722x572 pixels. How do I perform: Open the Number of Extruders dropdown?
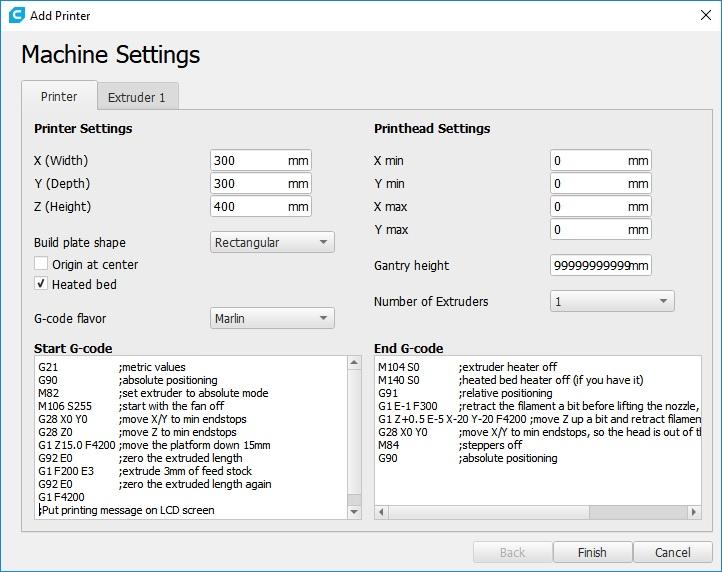612,301
